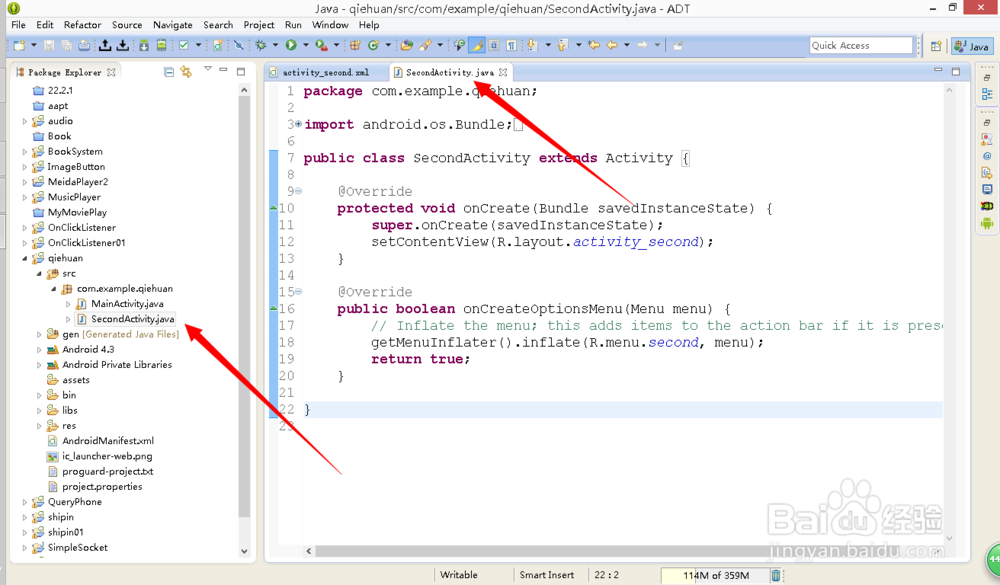
Task: Open the Android Virtual Device Manager icon
Action: (x=161, y=45)
